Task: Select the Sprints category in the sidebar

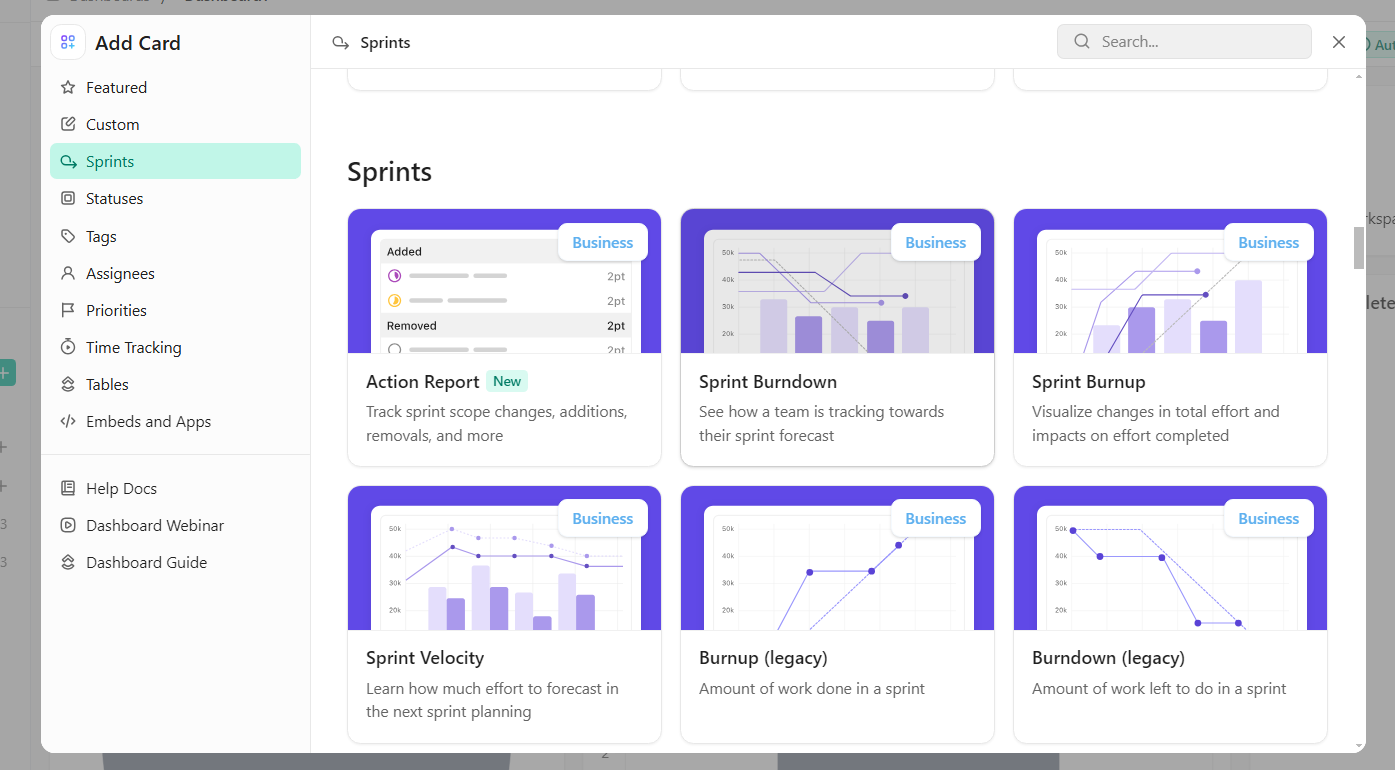Action: tap(175, 161)
